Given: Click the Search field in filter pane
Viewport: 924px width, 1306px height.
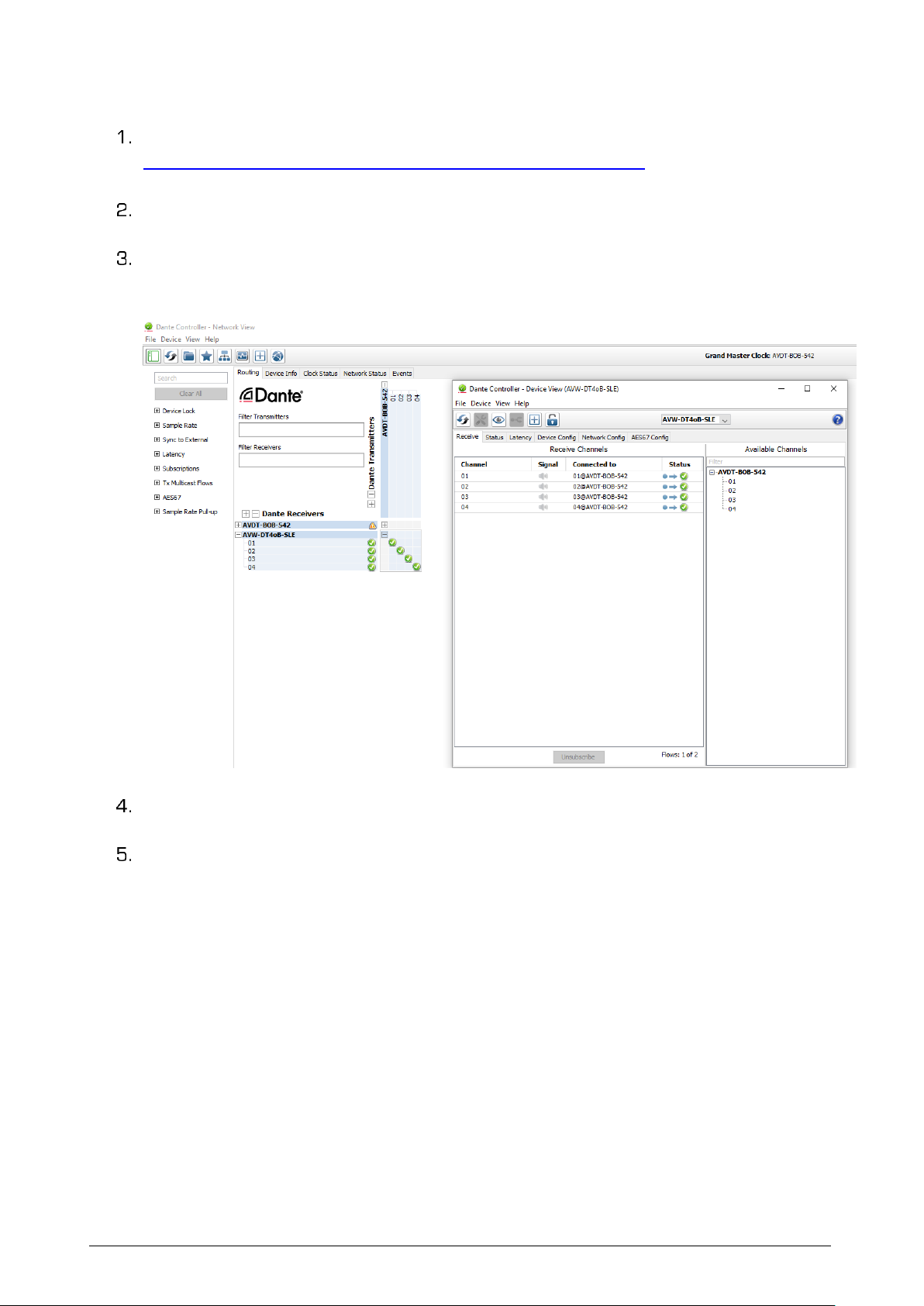Looking at the screenshot, I should pyautogui.click(x=191, y=378).
